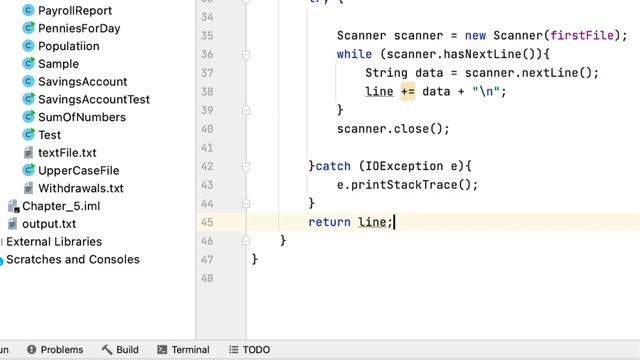
Task: Expand the External Libraries node
Action: pyautogui.click(x=1, y=242)
